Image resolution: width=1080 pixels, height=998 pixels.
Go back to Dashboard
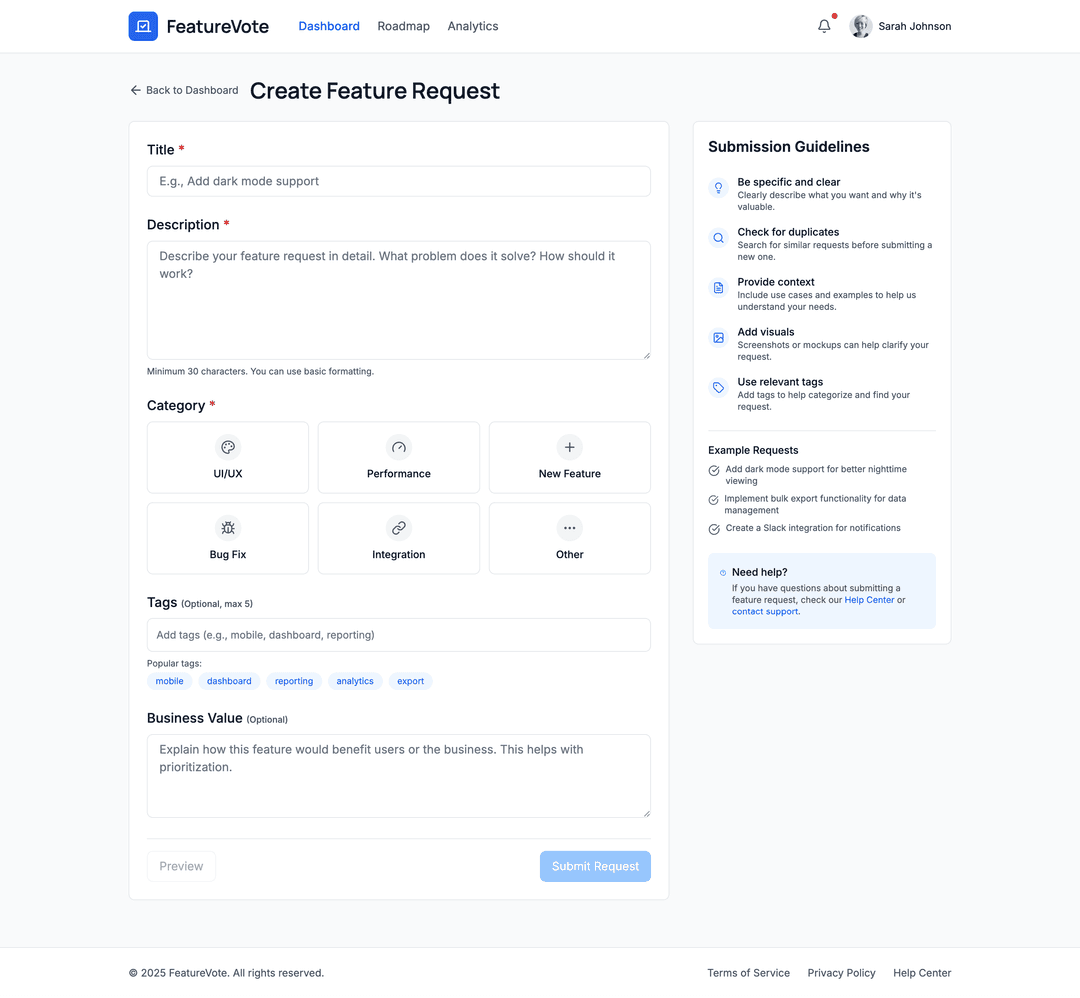(184, 90)
